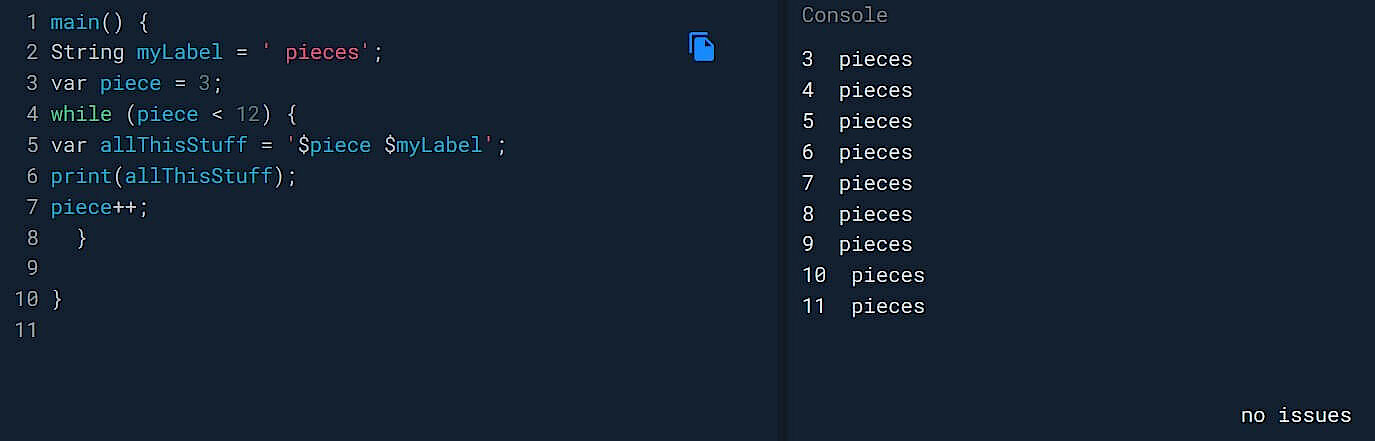Click line number 1 in gutter

pos(32,22)
